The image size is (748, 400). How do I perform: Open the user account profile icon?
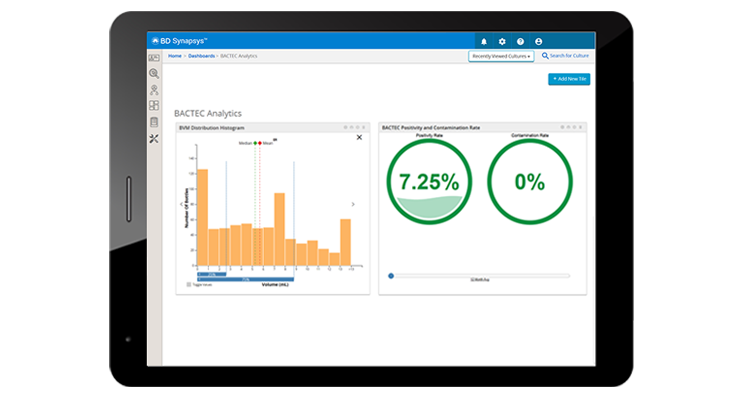click(x=539, y=41)
